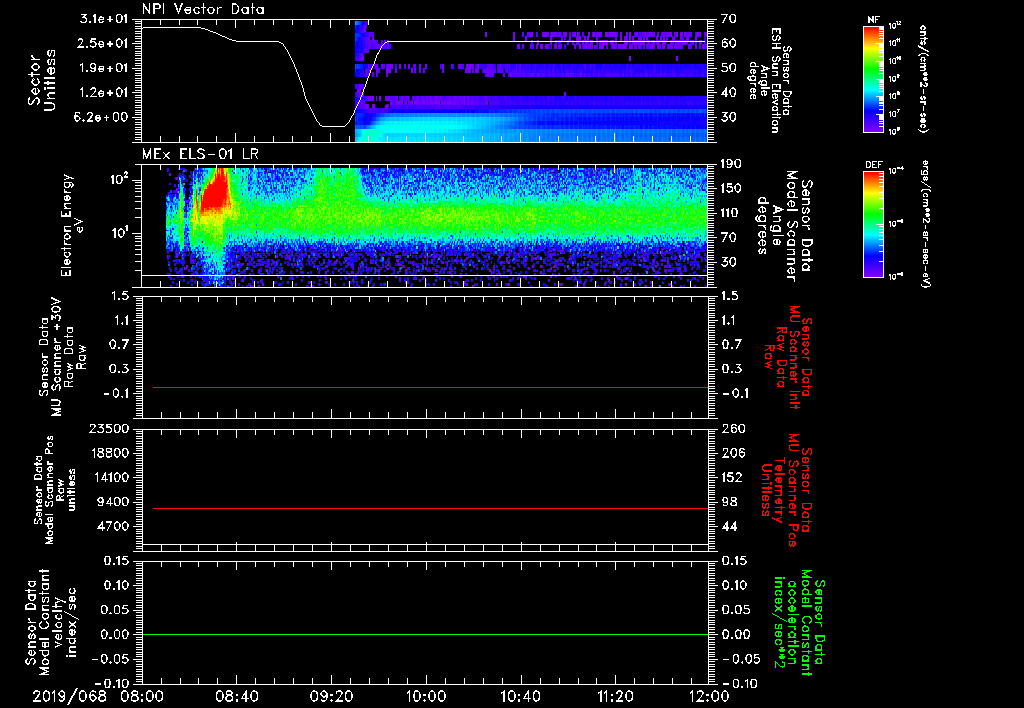Click the red MU Scanner Pos Telemetry title
Viewport: 1024px width, 708px height.
coord(786,491)
